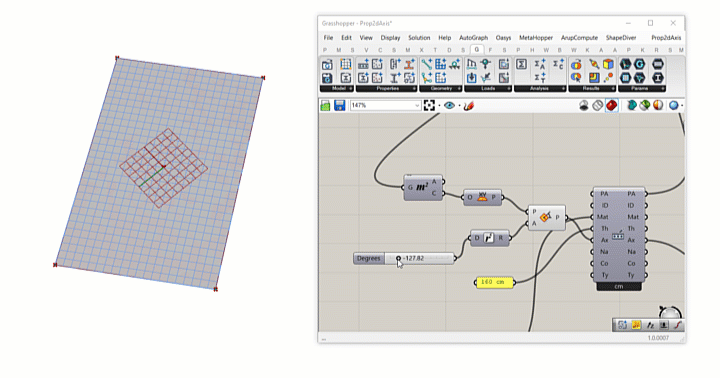Open the 147% zoom level dropdown

pos(416,106)
